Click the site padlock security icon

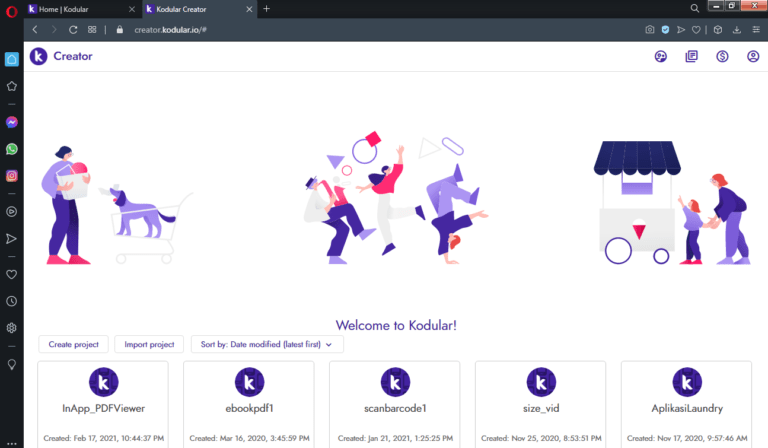point(120,30)
